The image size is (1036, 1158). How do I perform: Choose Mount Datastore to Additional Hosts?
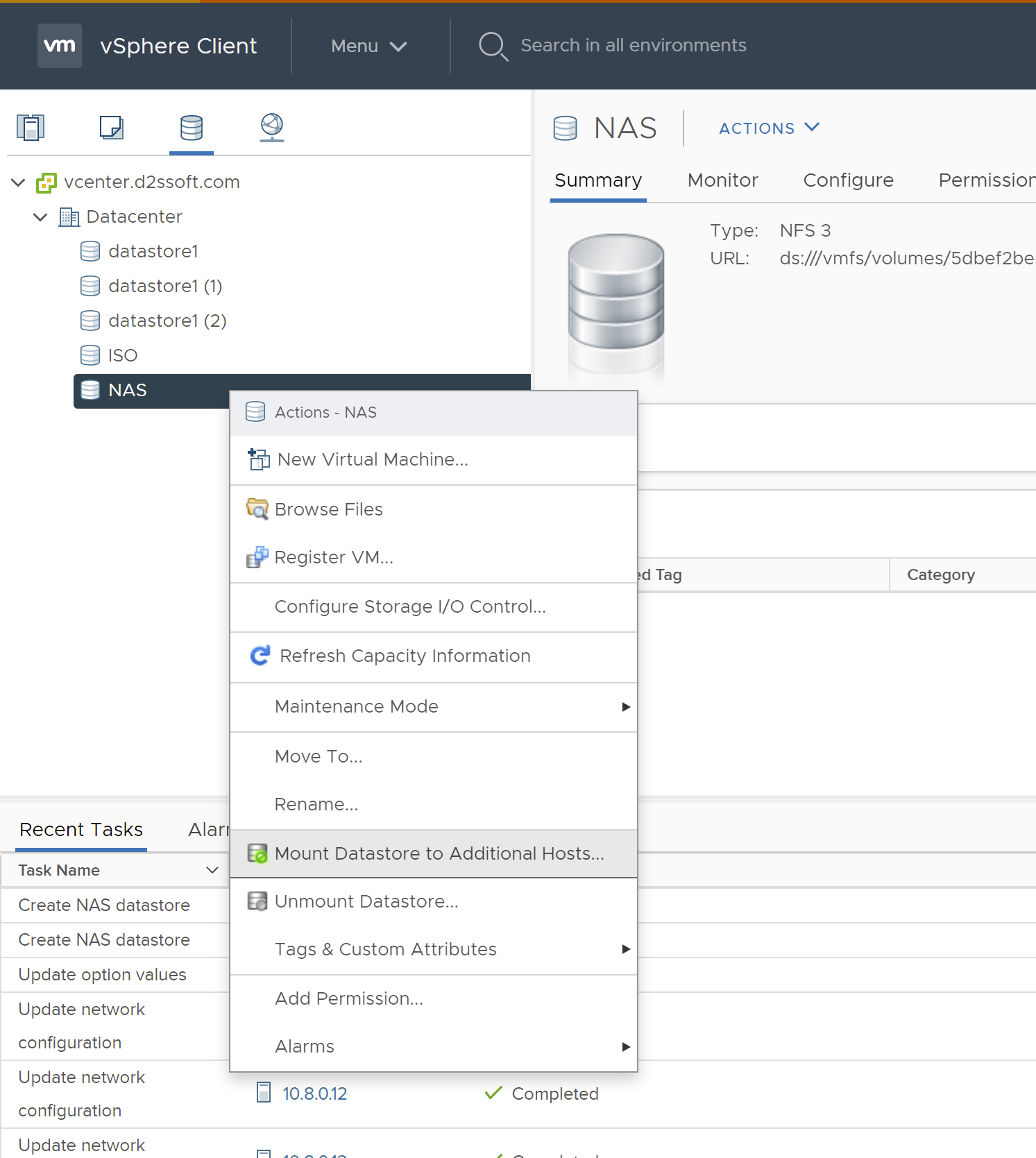point(439,853)
